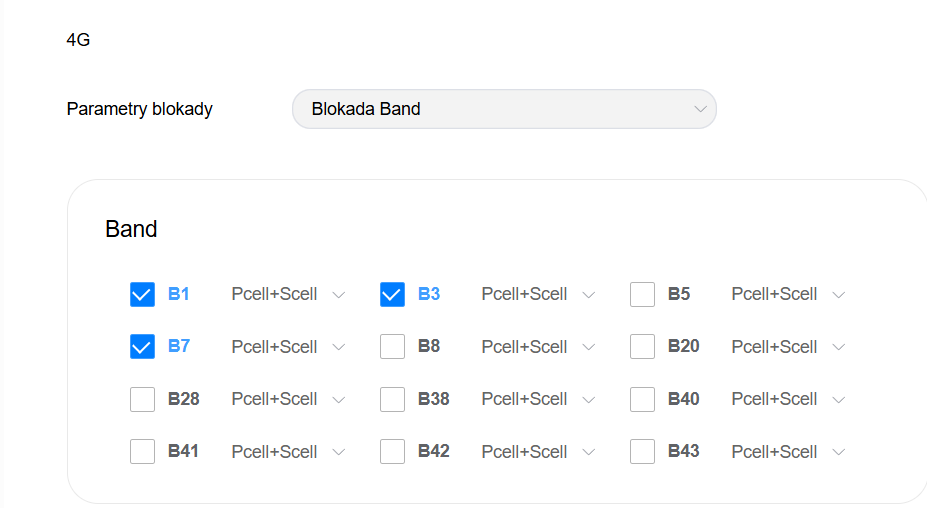Tick the B20 band checkbox
The width and height of the screenshot is (927, 508).
pyautogui.click(x=642, y=347)
